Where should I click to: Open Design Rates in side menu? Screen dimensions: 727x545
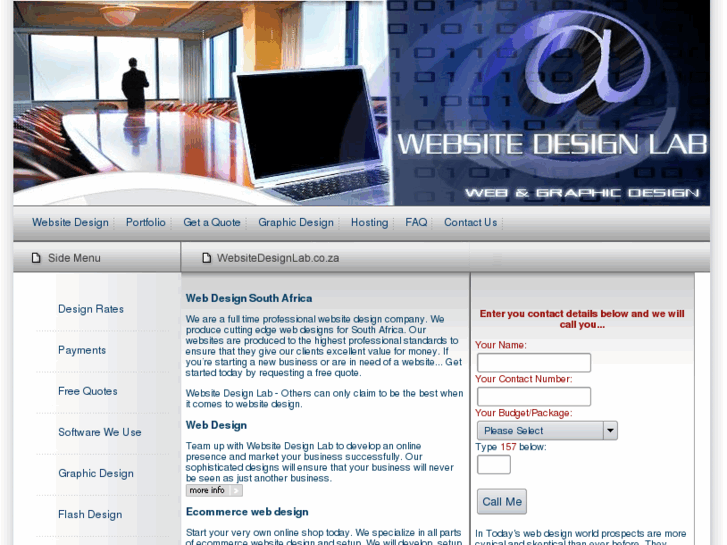tap(91, 309)
